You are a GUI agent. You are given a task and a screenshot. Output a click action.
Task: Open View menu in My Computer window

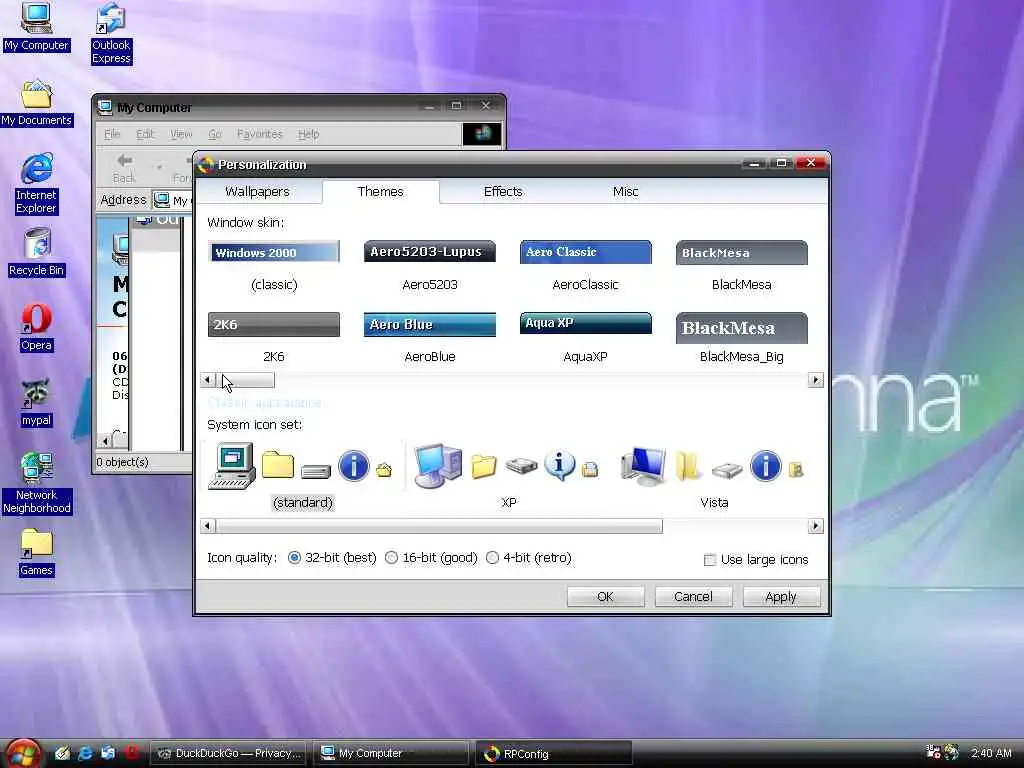pyautogui.click(x=181, y=134)
